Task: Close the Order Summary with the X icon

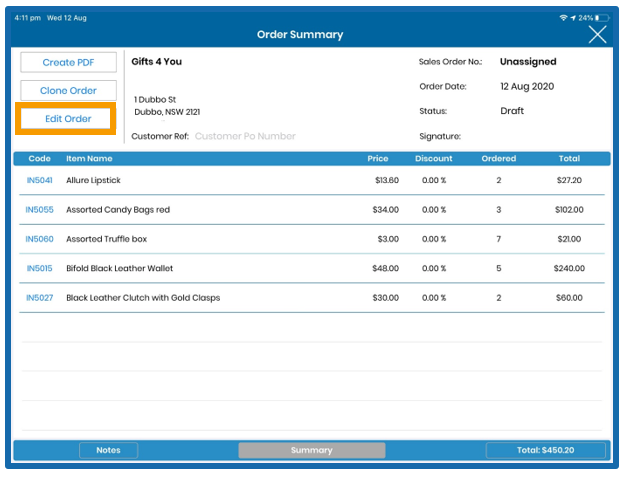Action: click(597, 34)
